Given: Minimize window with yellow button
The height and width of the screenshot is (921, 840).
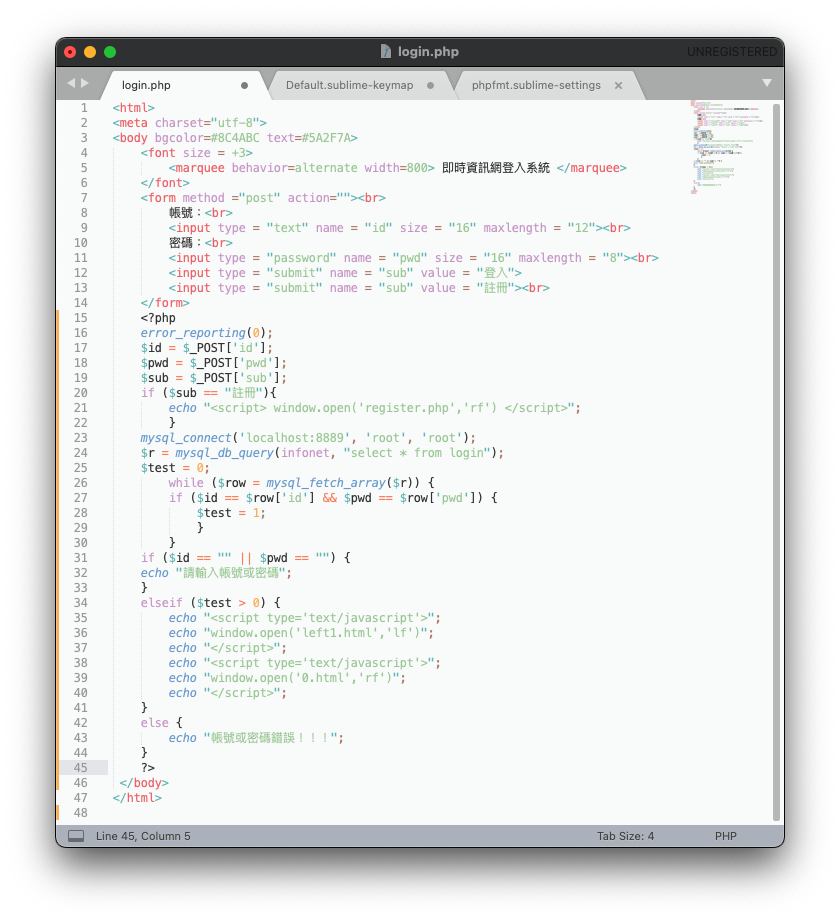Looking at the screenshot, I should pos(90,52).
